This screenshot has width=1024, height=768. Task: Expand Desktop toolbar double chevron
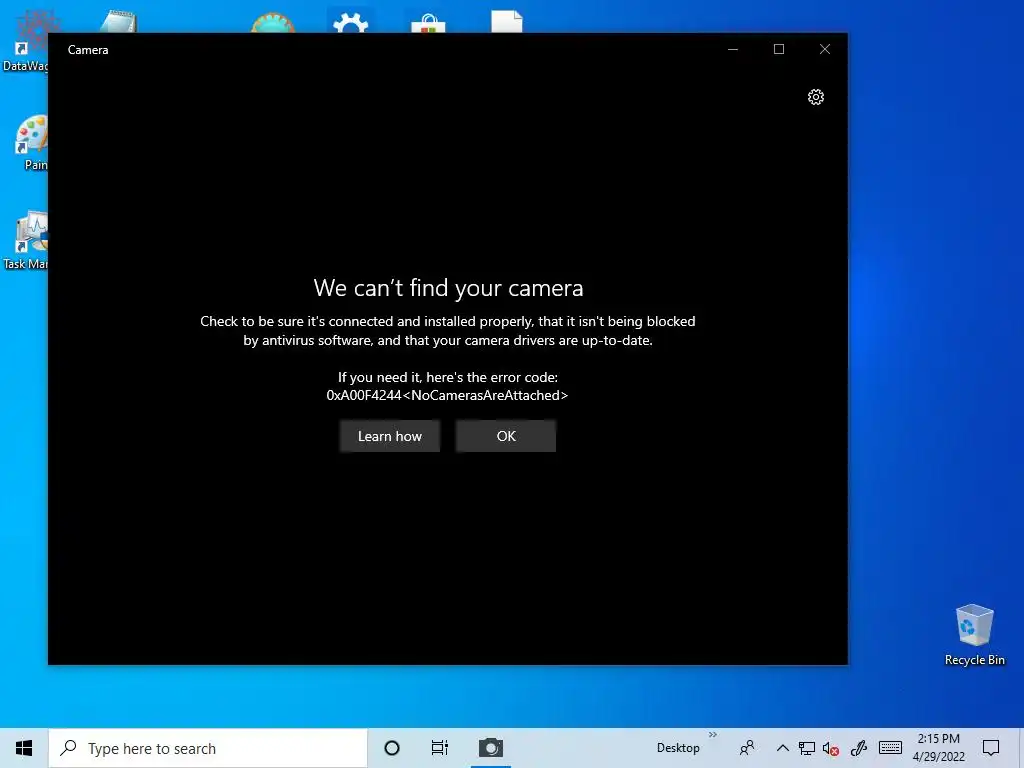(712, 735)
